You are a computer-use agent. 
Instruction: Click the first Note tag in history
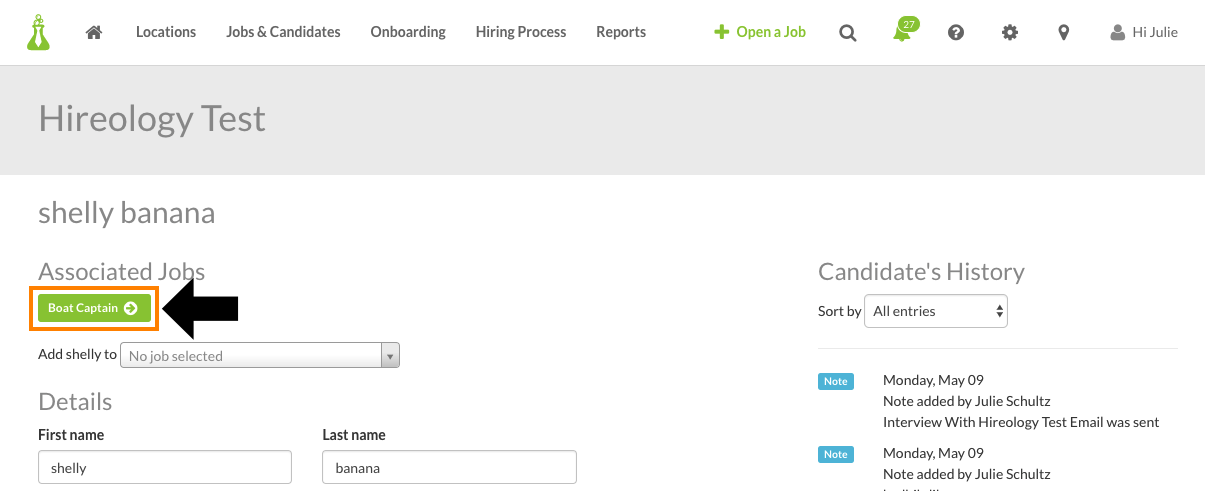pyautogui.click(x=835, y=381)
